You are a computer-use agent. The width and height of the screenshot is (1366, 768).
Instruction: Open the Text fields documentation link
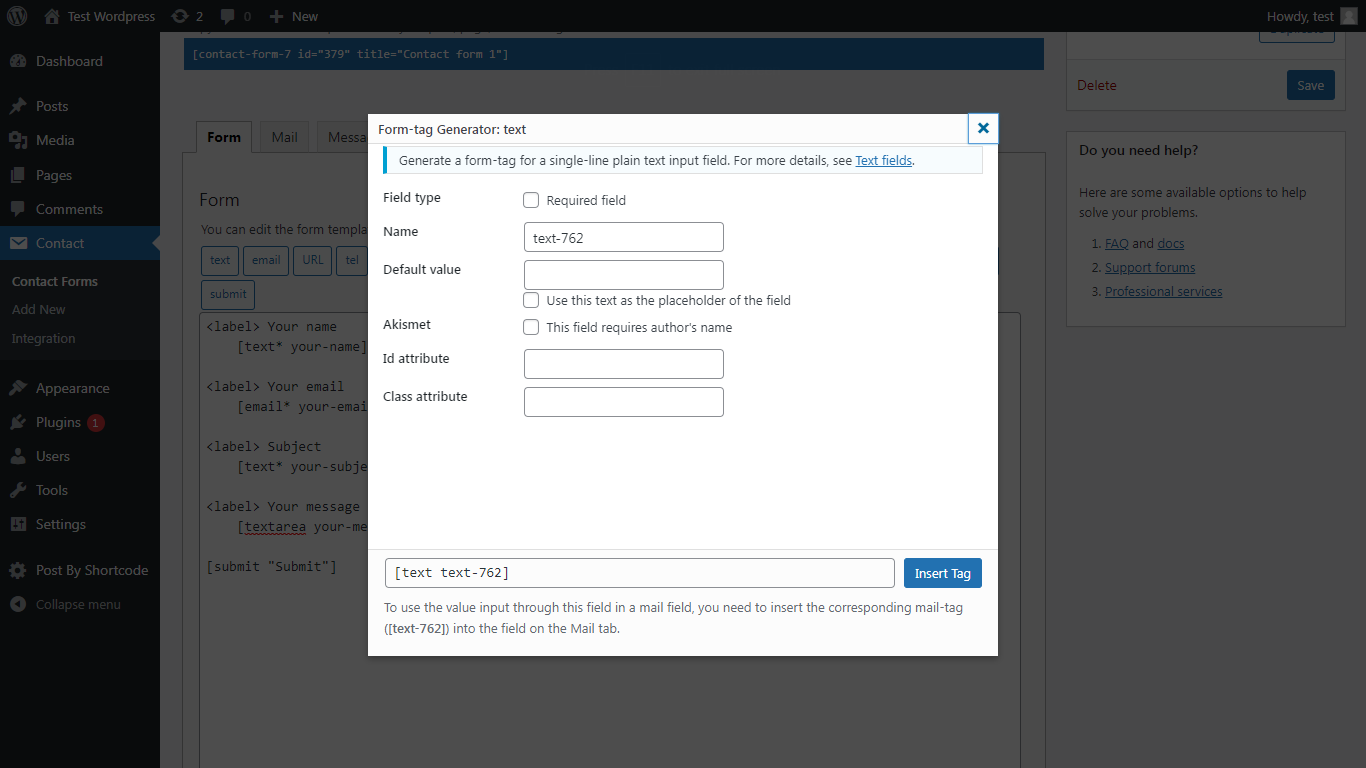click(884, 160)
